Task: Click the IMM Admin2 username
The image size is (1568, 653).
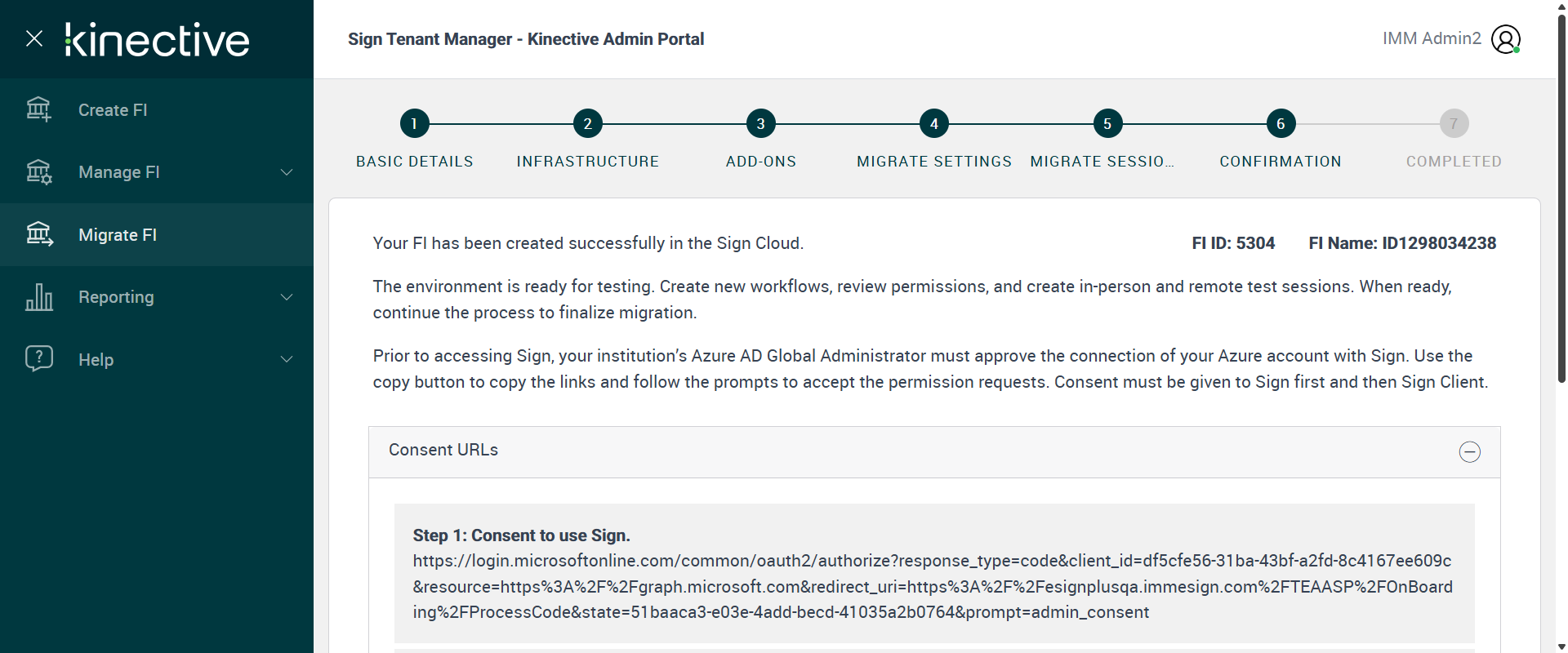Action: coord(1431,38)
